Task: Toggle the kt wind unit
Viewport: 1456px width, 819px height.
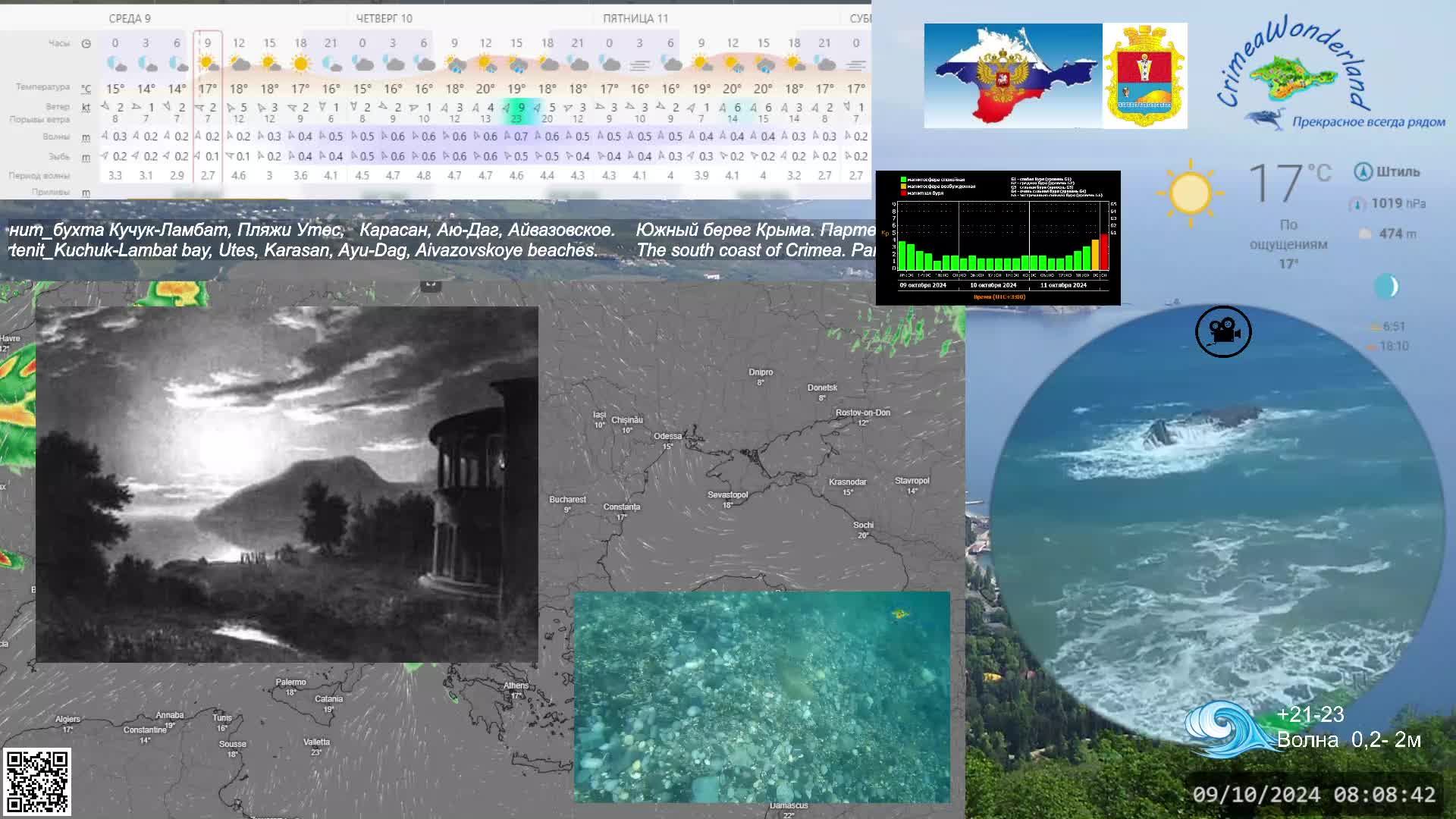Action: click(86, 107)
